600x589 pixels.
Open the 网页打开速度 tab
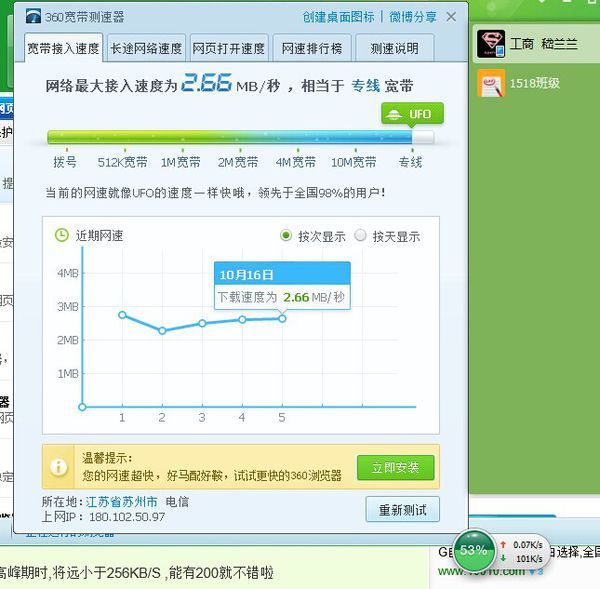tap(229, 48)
